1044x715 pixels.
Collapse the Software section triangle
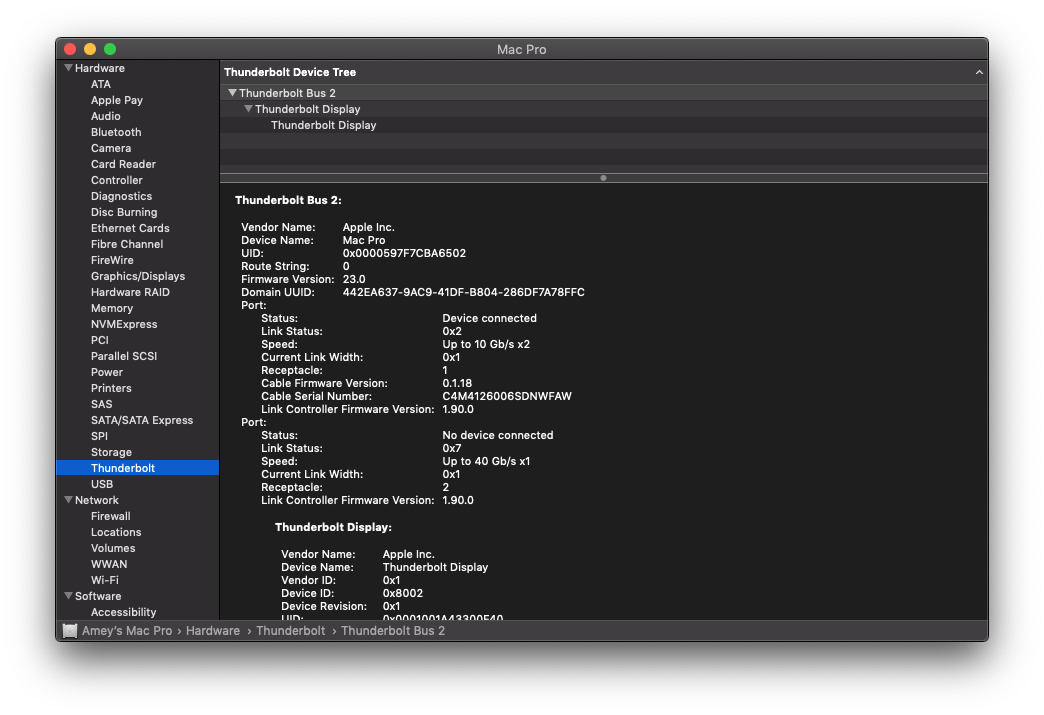(x=68, y=596)
